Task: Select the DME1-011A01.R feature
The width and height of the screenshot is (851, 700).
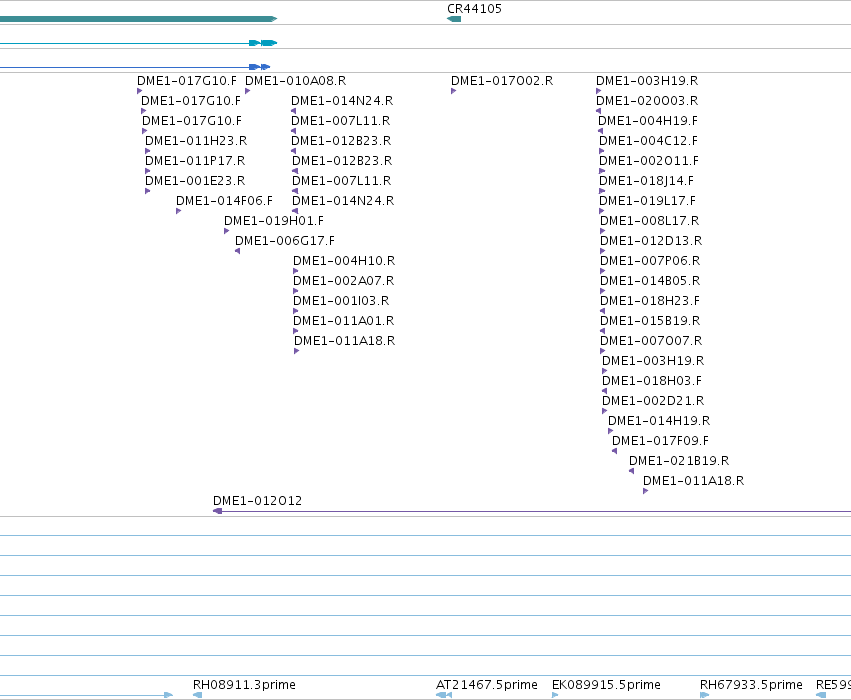Action: pyautogui.click(x=344, y=321)
